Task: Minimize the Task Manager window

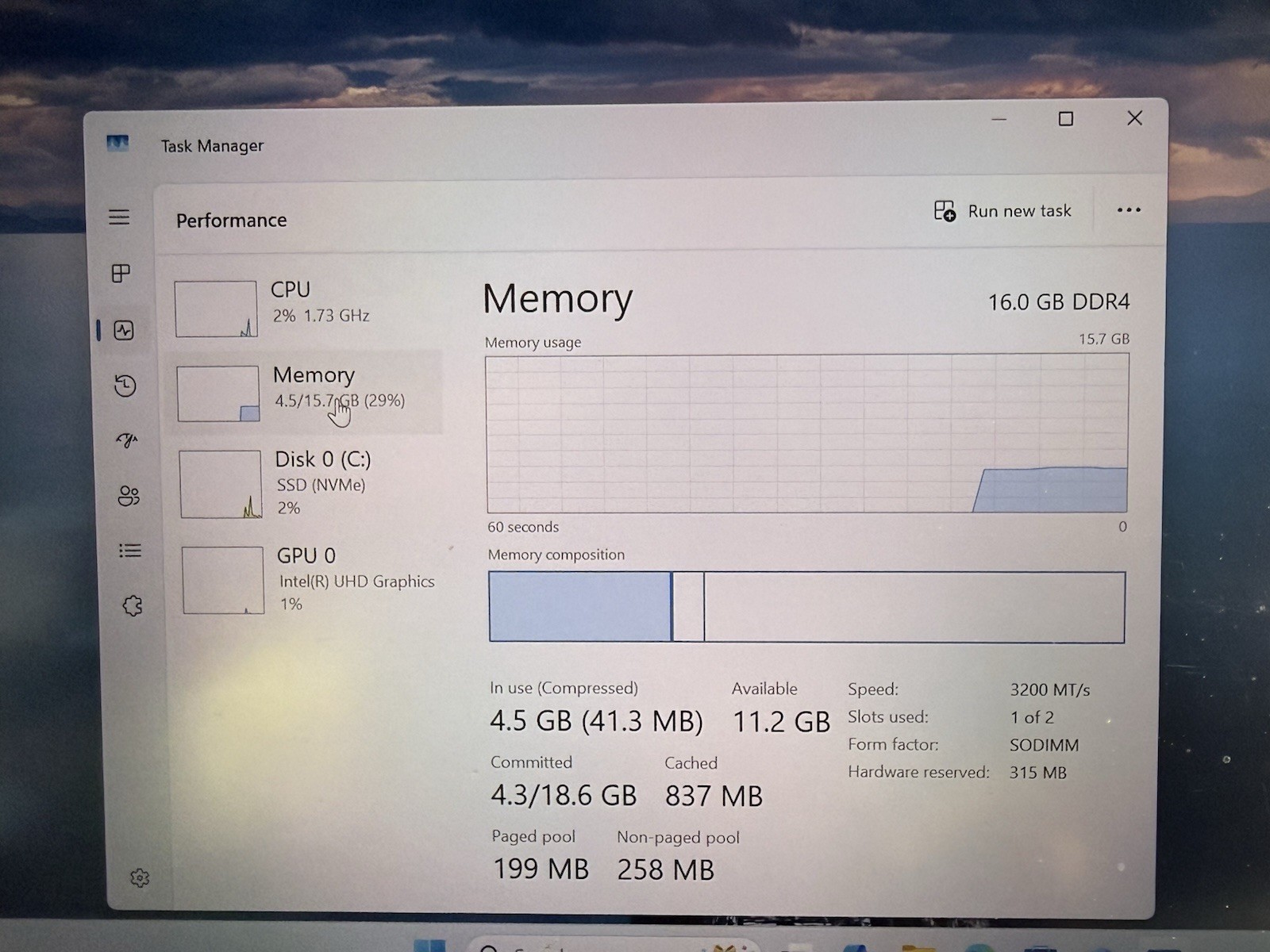Action: (999, 119)
